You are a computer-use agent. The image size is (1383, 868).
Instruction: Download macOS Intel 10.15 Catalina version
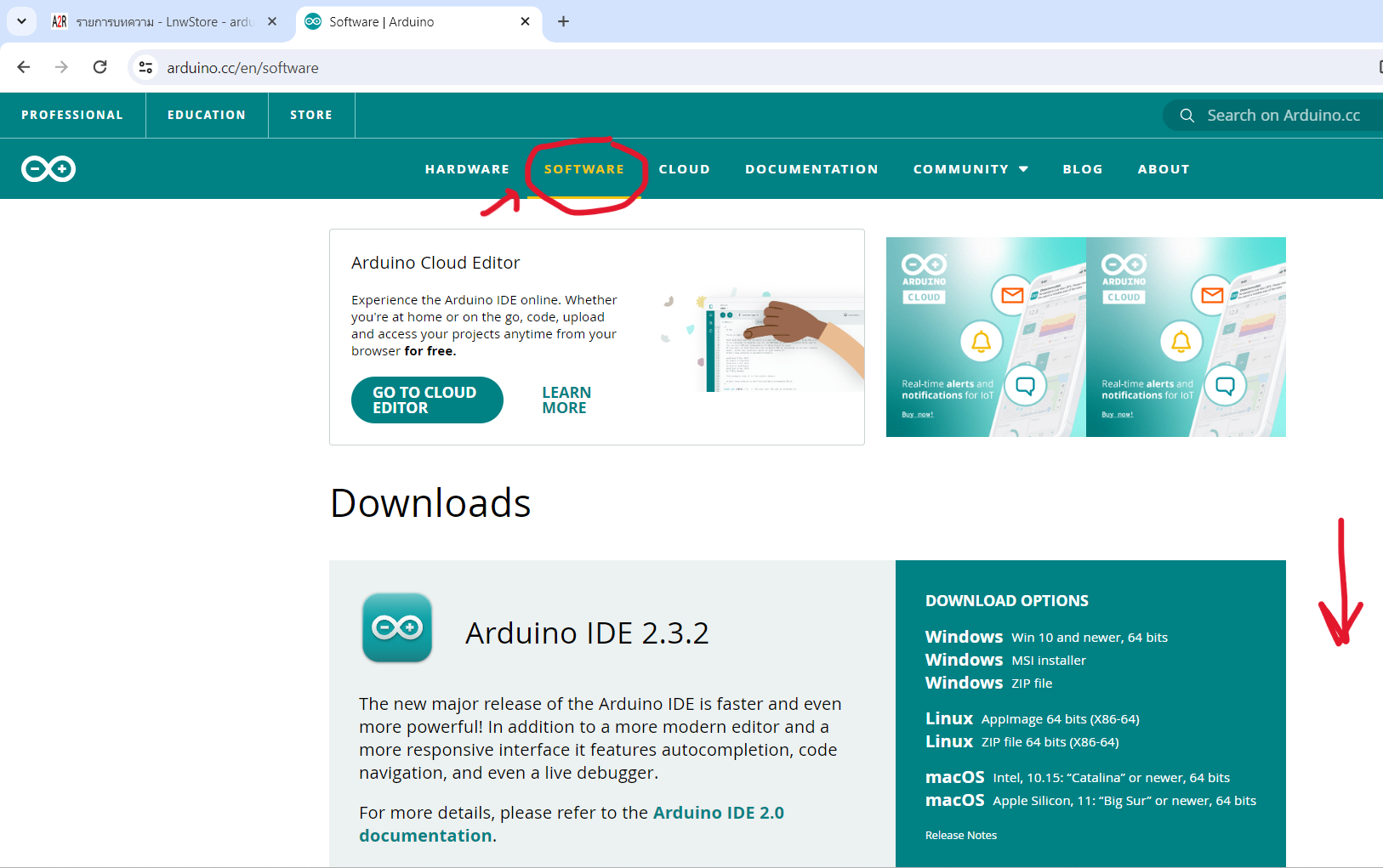pyautogui.click(x=1078, y=777)
